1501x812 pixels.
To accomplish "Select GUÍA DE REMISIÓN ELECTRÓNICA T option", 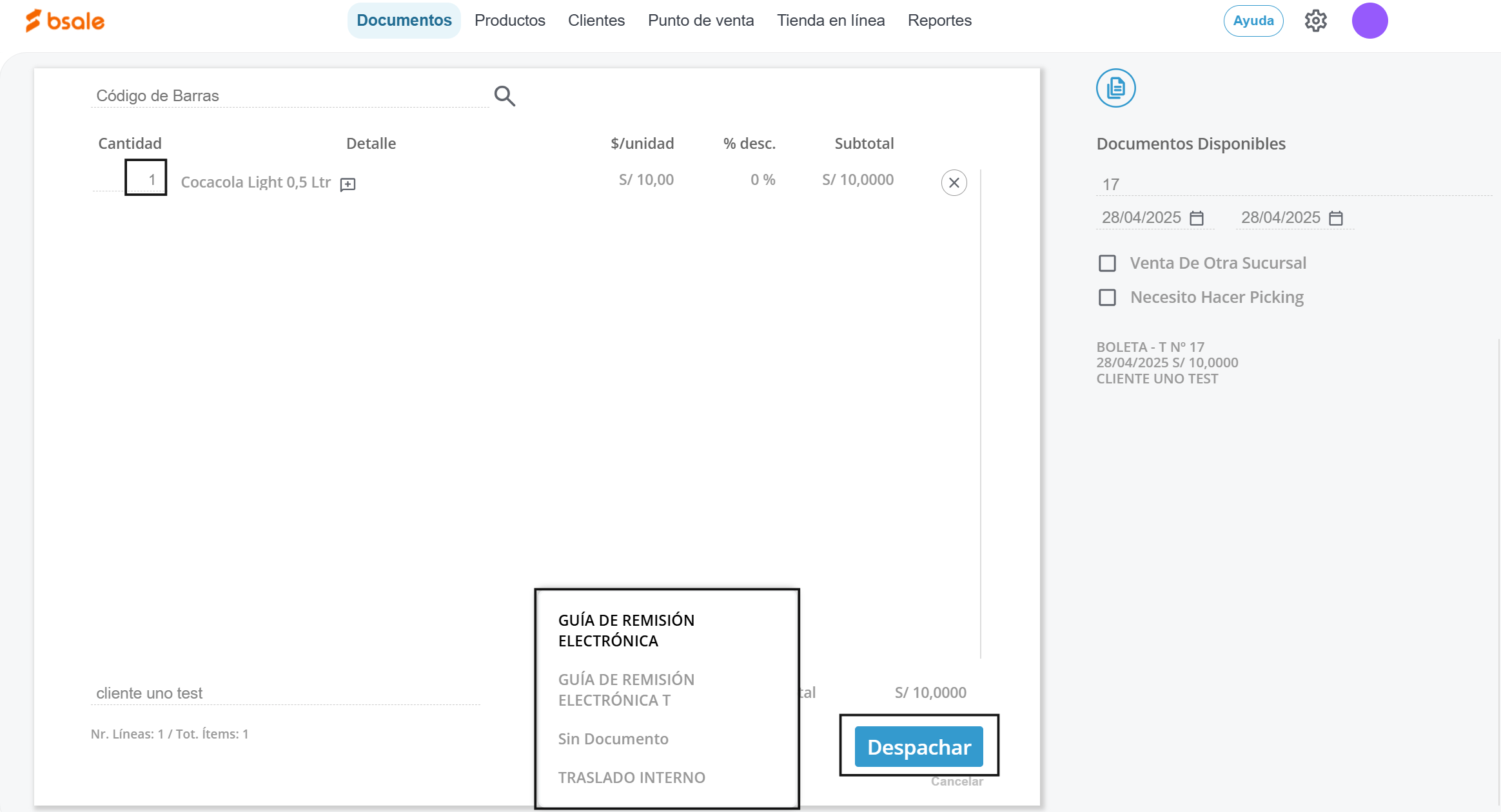I will coord(625,690).
